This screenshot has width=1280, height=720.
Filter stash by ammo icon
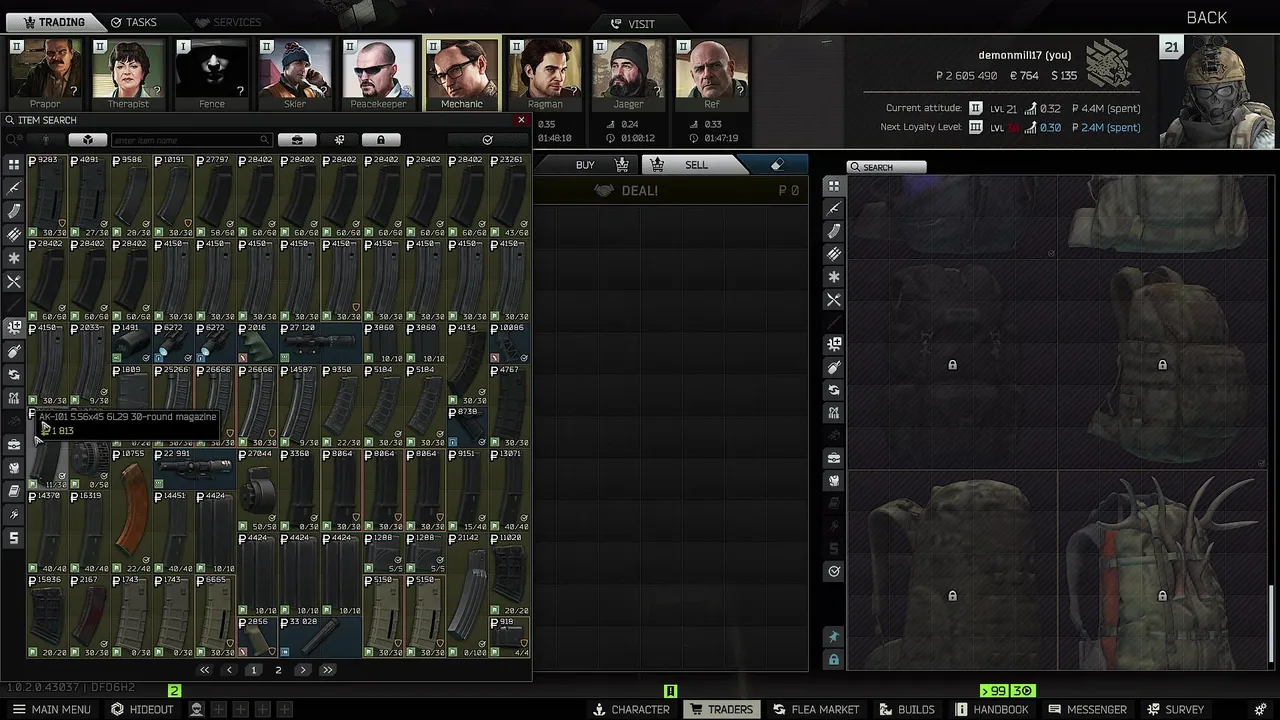[834, 254]
